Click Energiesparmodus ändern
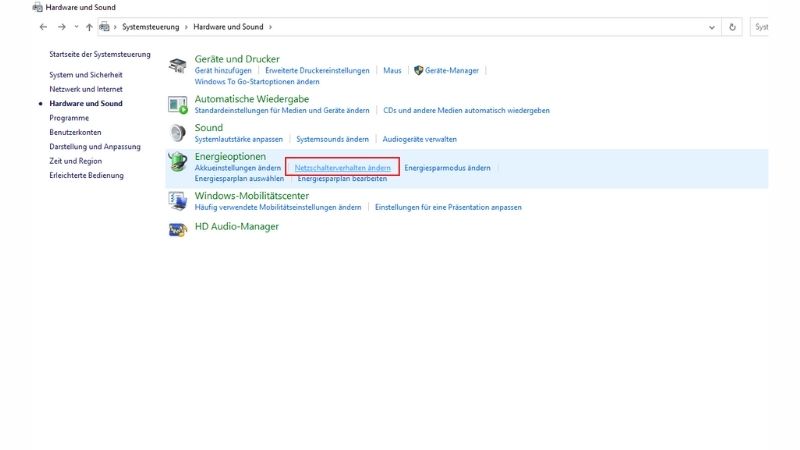The image size is (800, 450). 447,168
